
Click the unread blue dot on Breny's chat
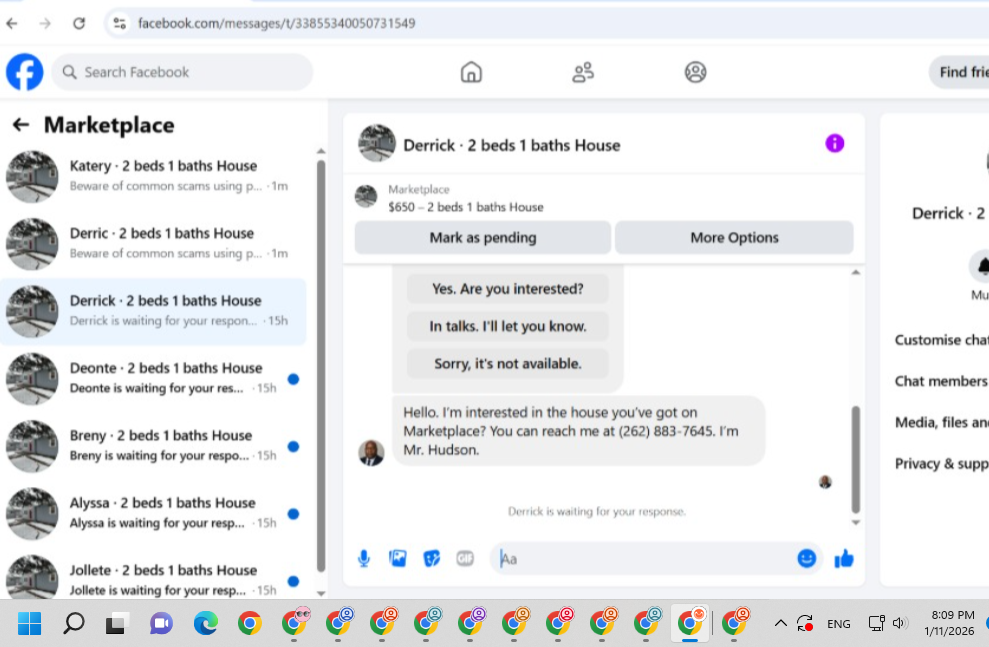point(293,446)
